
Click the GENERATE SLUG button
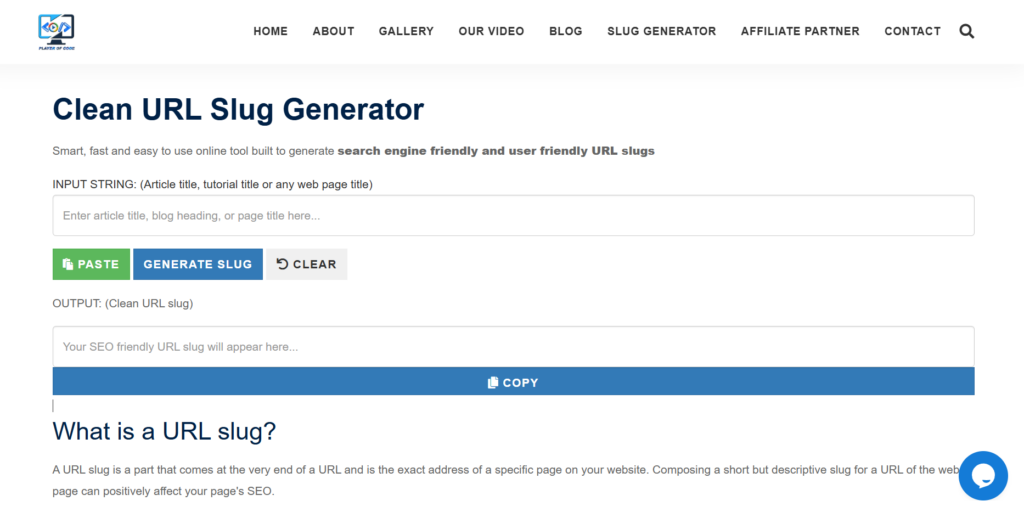[198, 264]
